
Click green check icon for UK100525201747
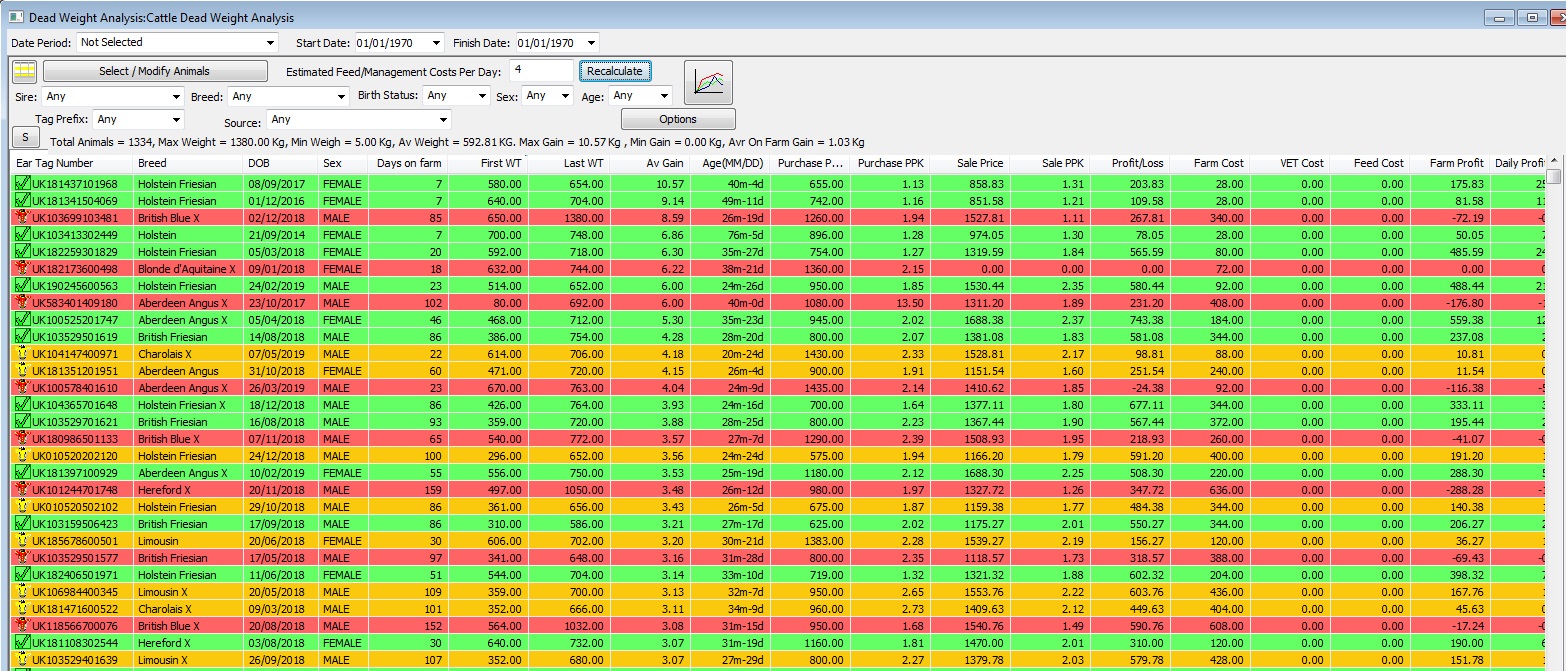coord(22,320)
